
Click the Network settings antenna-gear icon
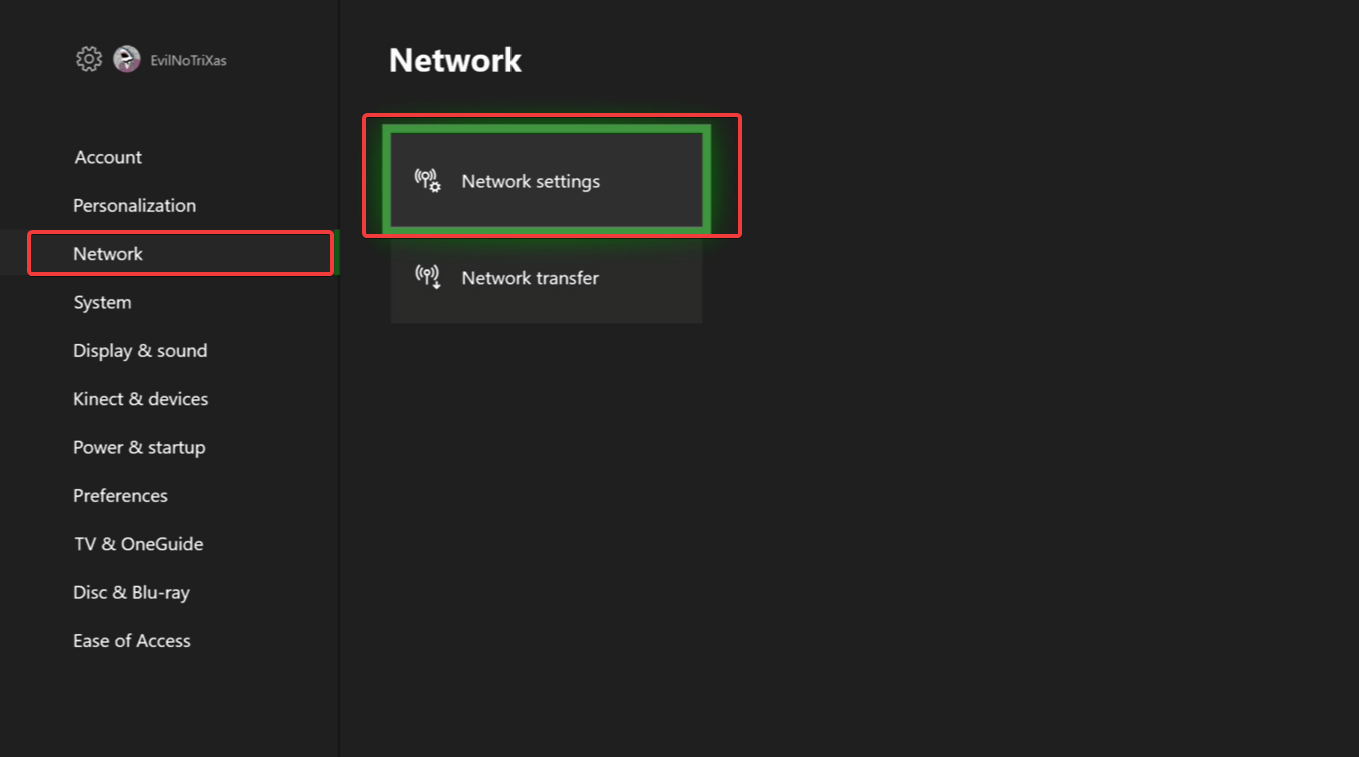tap(427, 181)
